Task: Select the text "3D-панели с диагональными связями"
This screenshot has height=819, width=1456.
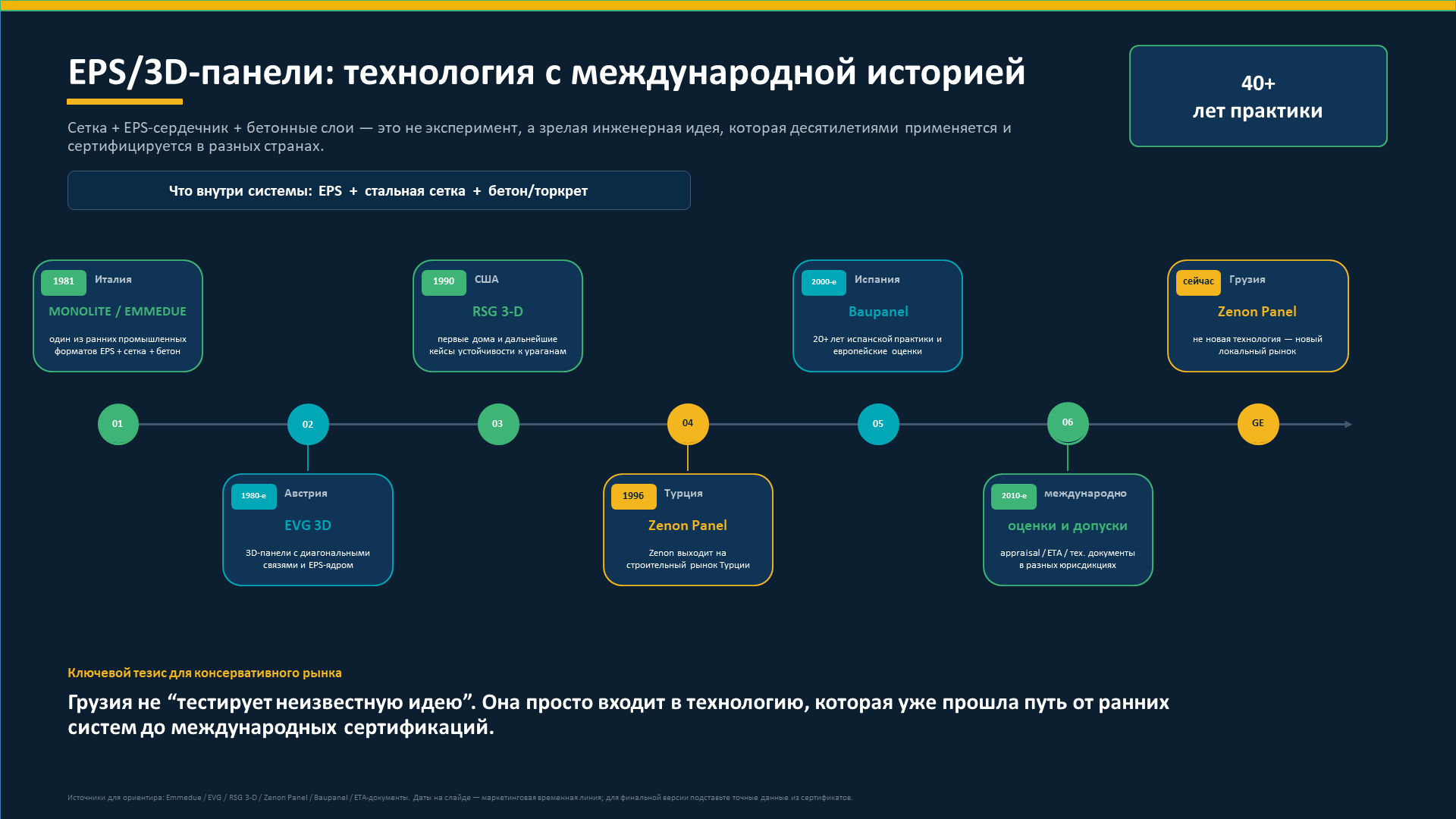Action: (308, 559)
